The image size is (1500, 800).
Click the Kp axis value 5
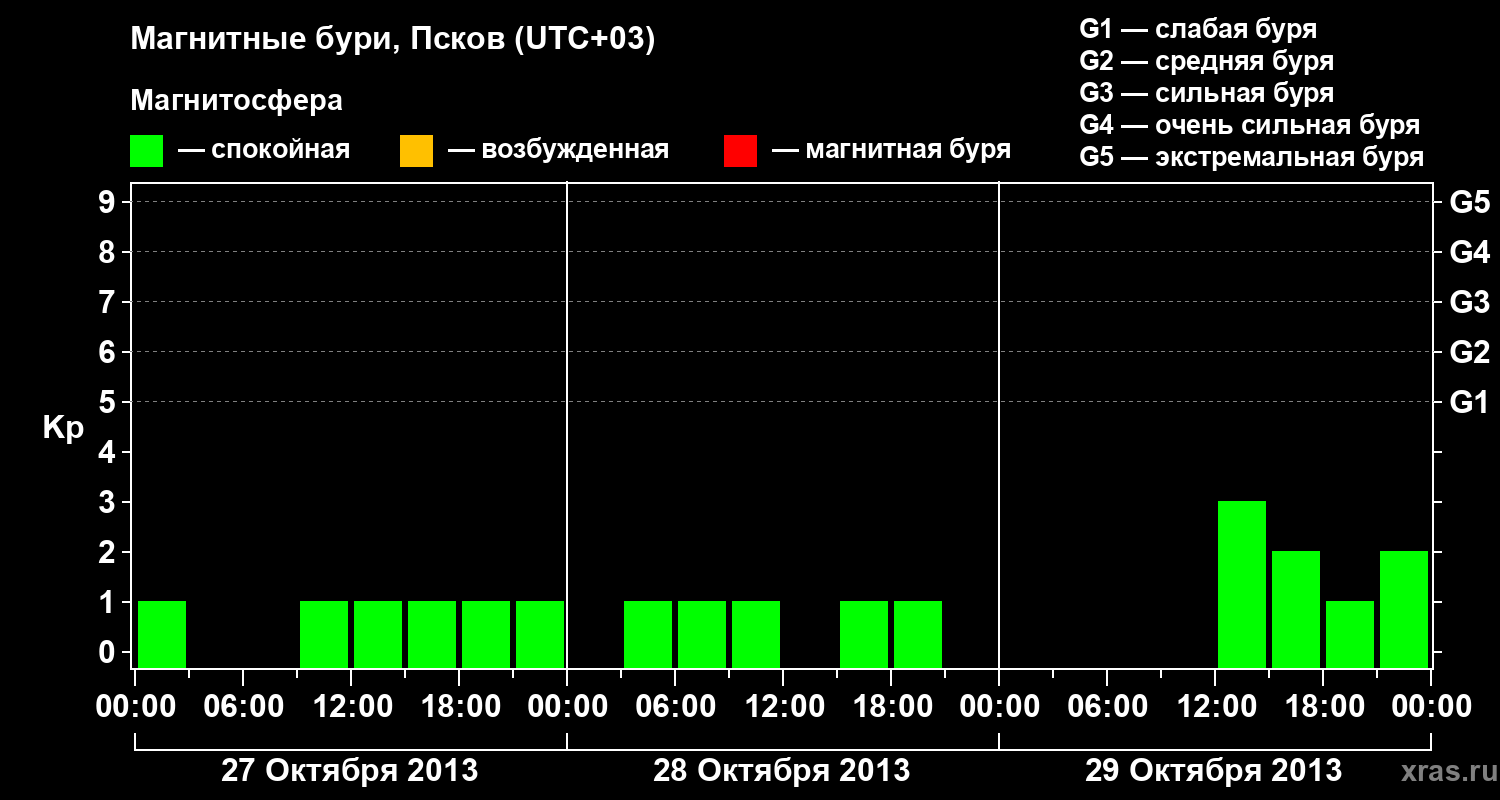109,403
